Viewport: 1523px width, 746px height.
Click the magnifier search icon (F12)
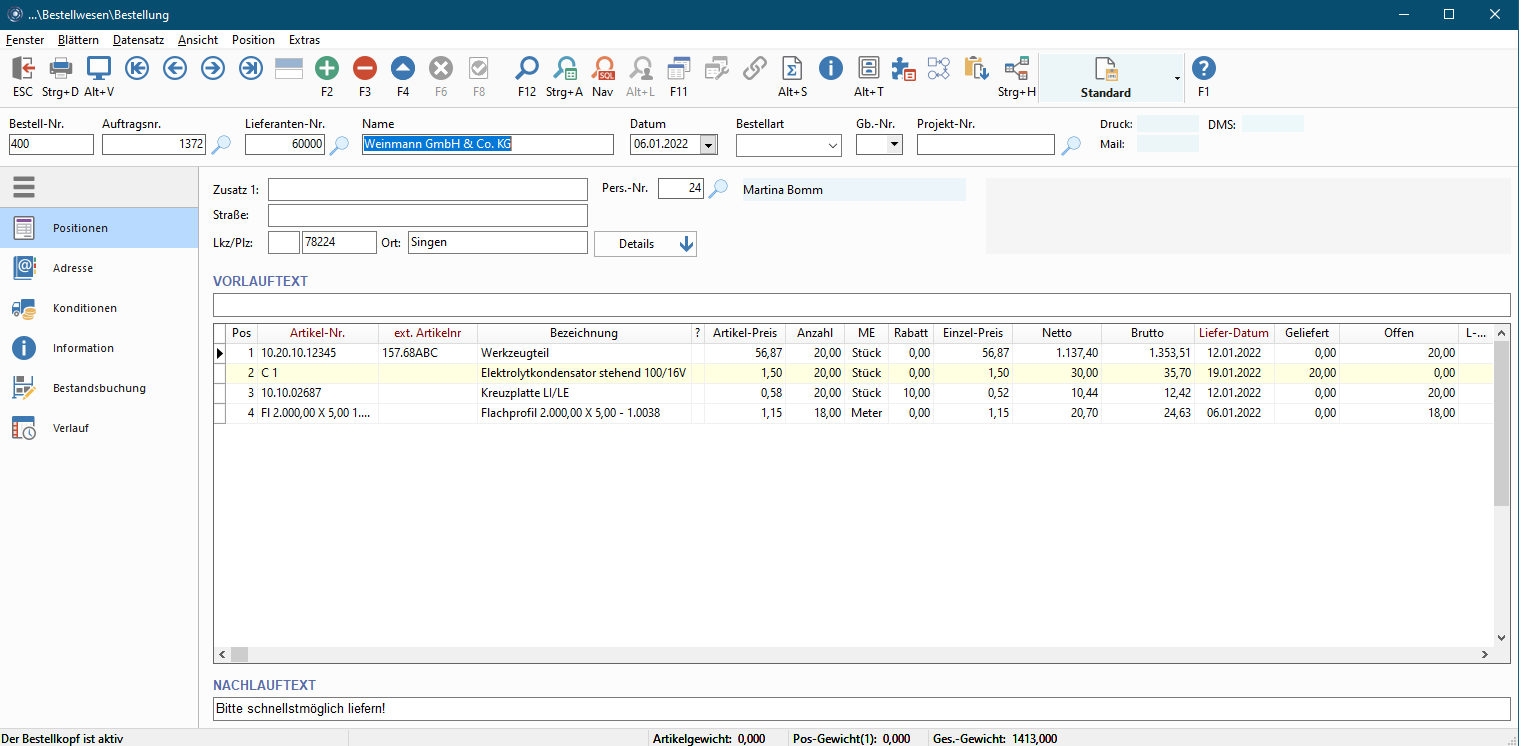click(x=527, y=68)
